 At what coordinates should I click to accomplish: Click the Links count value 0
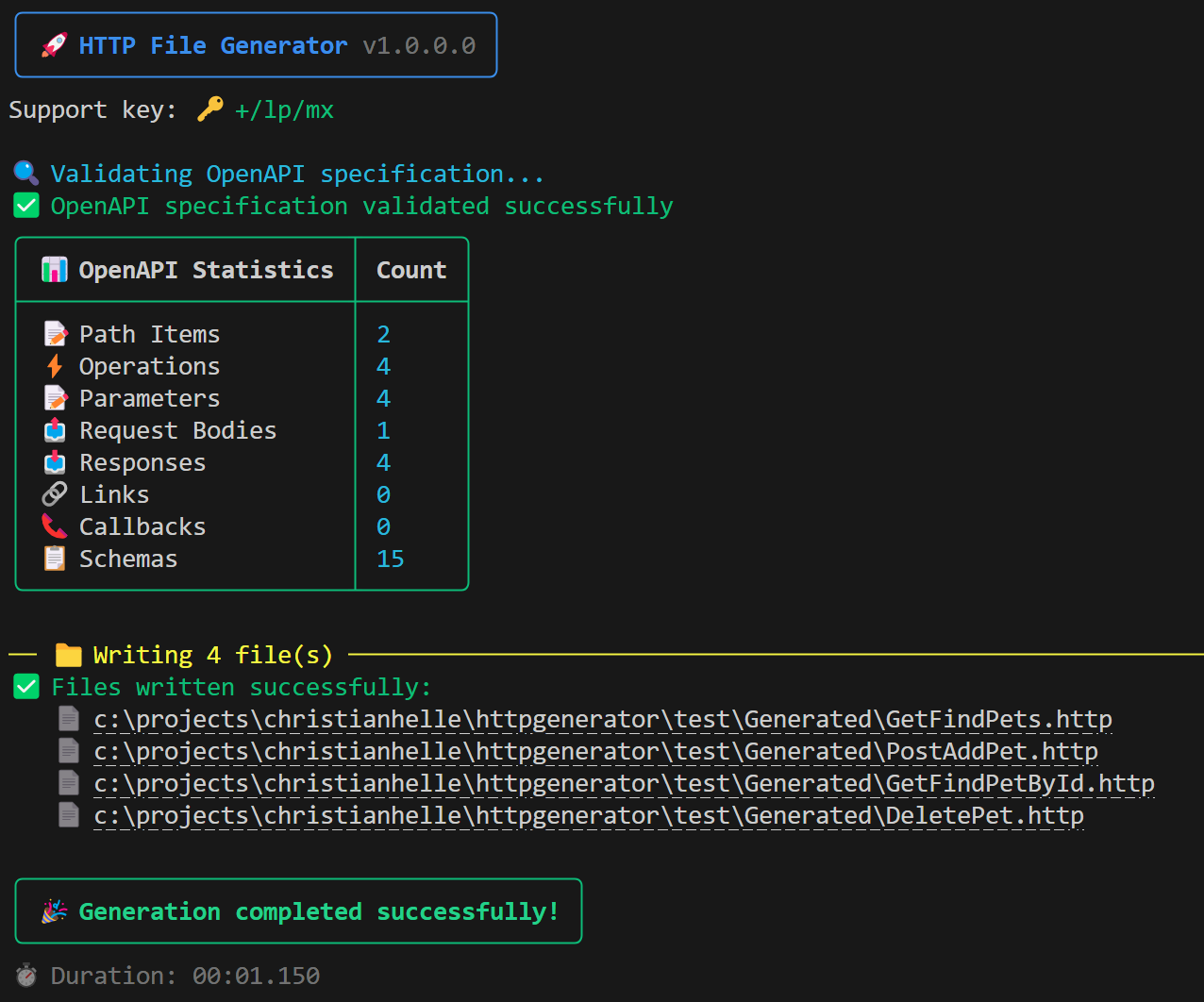click(384, 494)
